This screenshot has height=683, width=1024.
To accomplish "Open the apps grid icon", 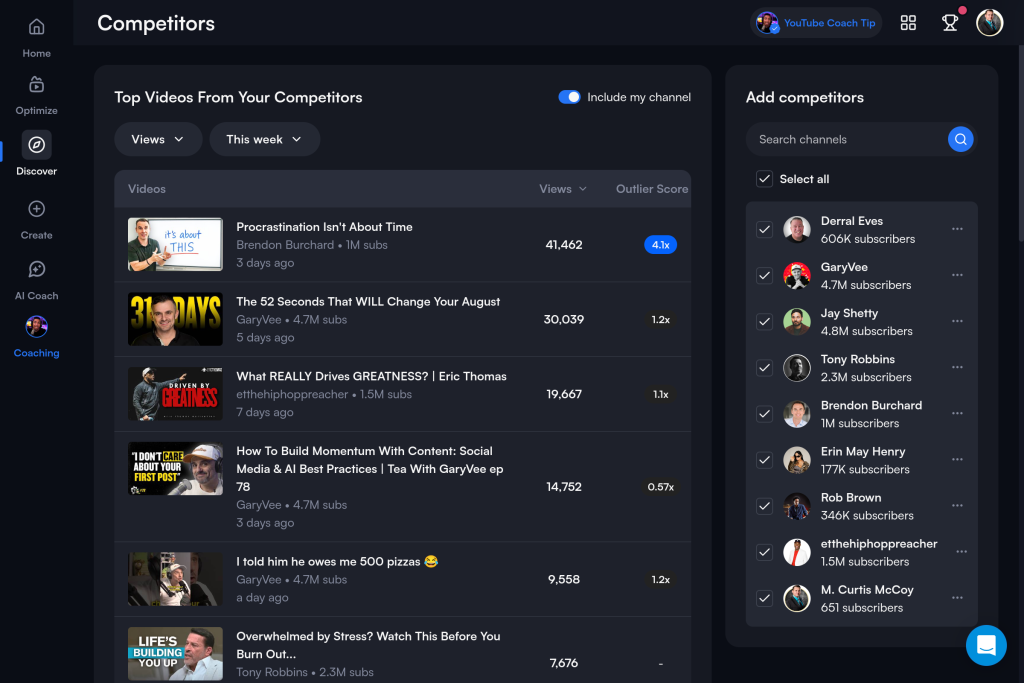I will (x=908, y=23).
